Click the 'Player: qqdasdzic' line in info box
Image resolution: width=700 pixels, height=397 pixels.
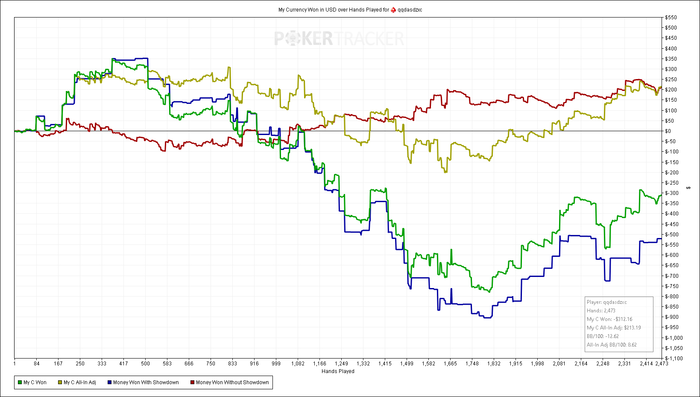607,302
